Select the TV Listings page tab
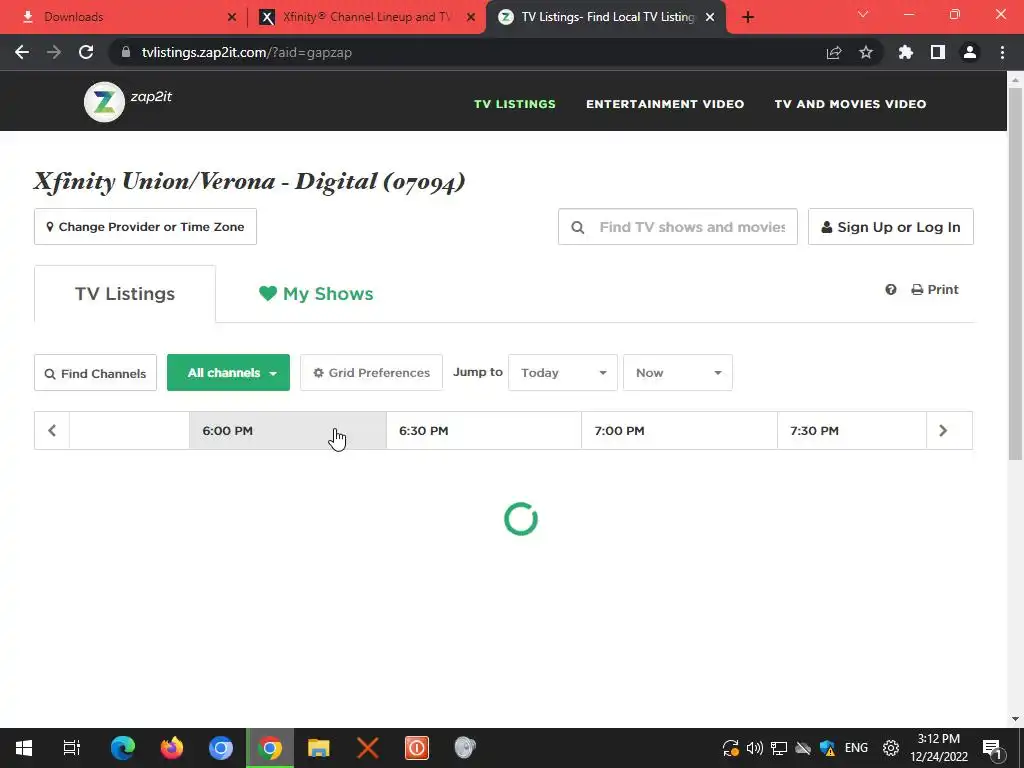Screen dimensions: 1024x768 [125, 294]
